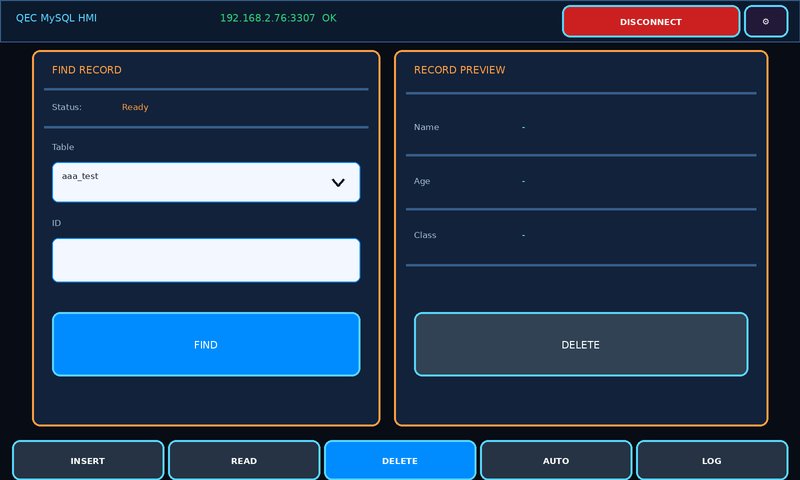Open the AUTO tab
This screenshot has height=480, width=800.
(556, 461)
